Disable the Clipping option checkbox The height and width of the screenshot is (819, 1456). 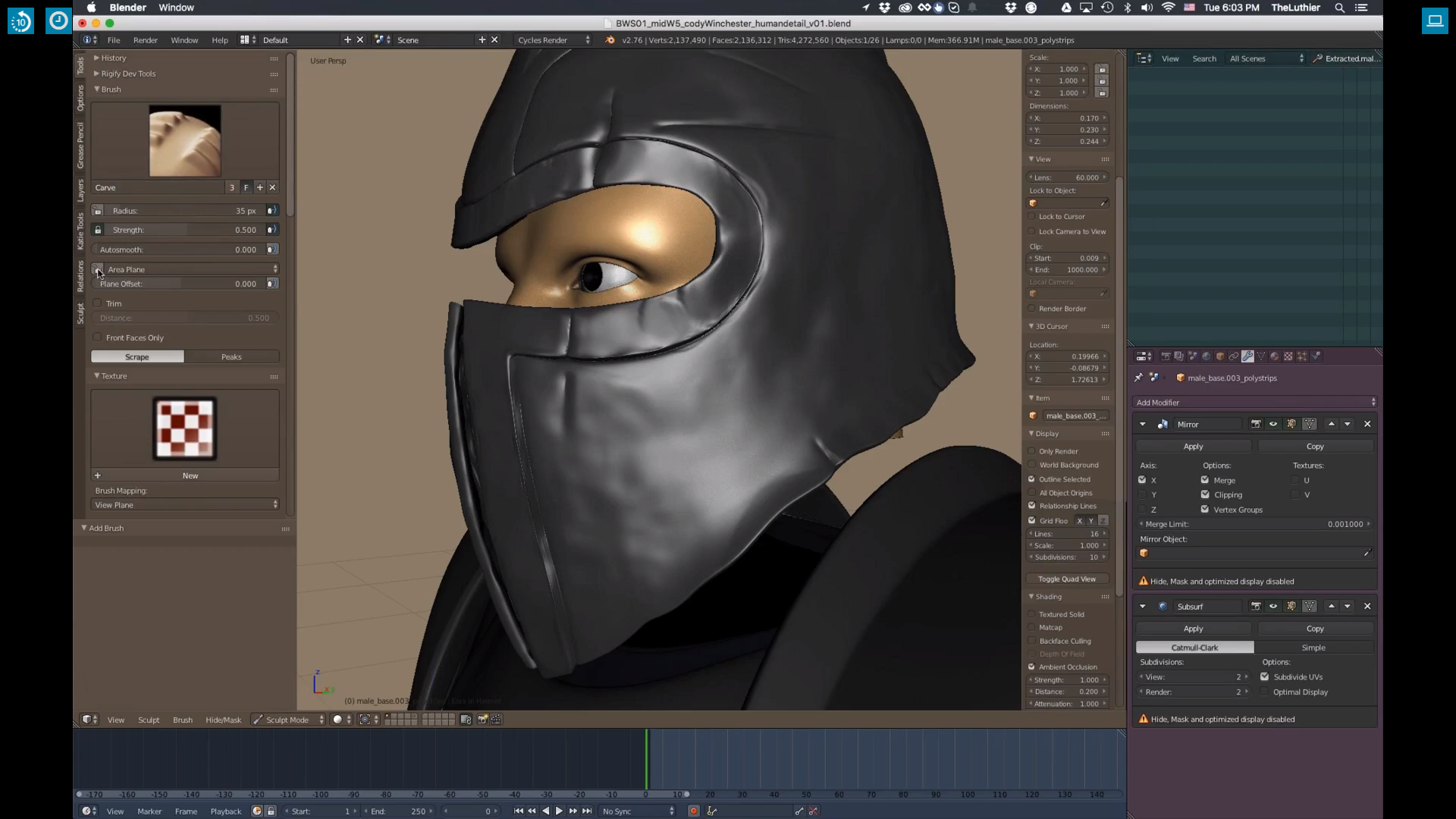[x=1205, y=494]
